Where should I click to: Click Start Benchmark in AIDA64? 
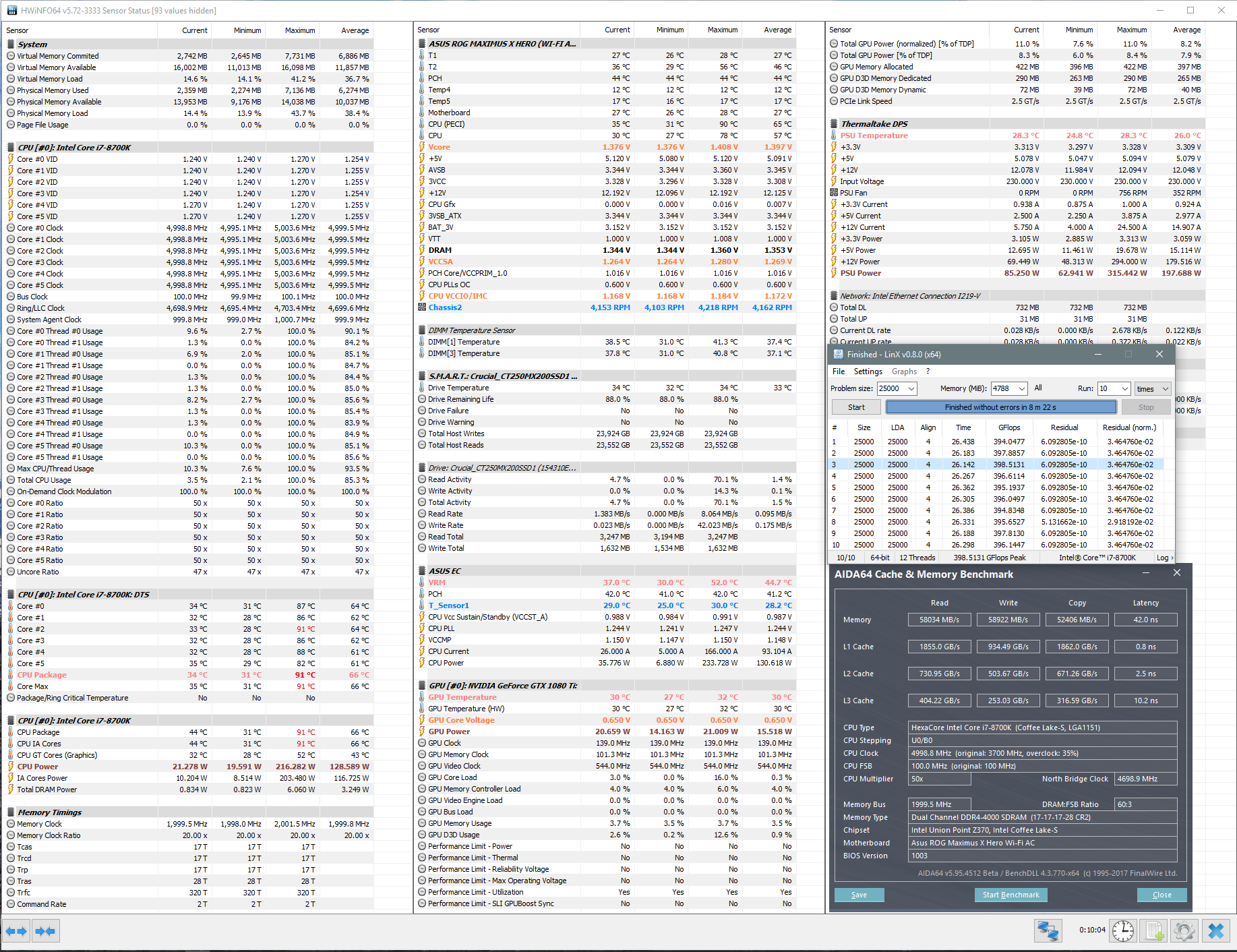[1010, 895]
